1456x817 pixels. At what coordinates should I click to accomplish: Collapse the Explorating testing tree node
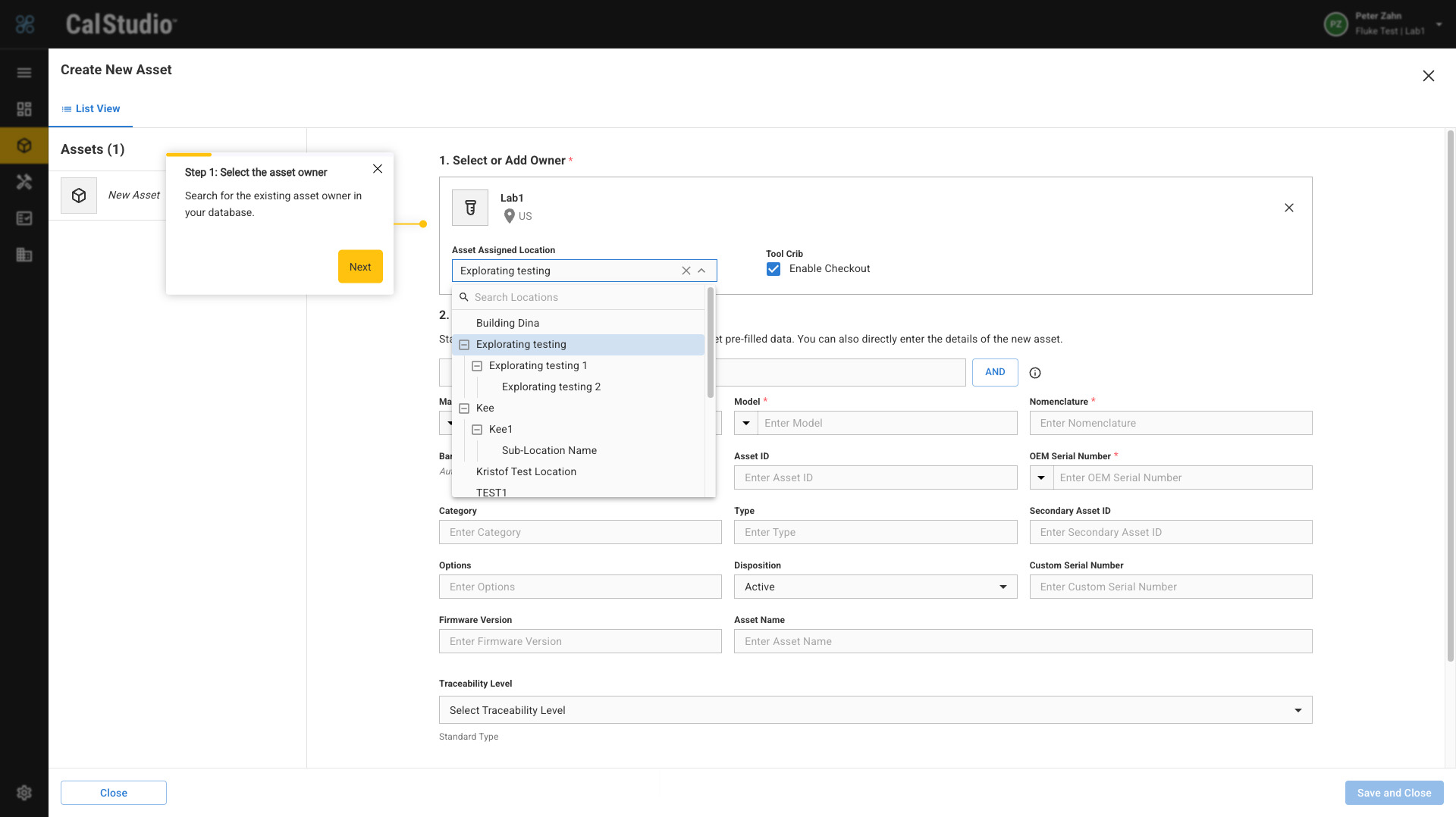(464, 345)
